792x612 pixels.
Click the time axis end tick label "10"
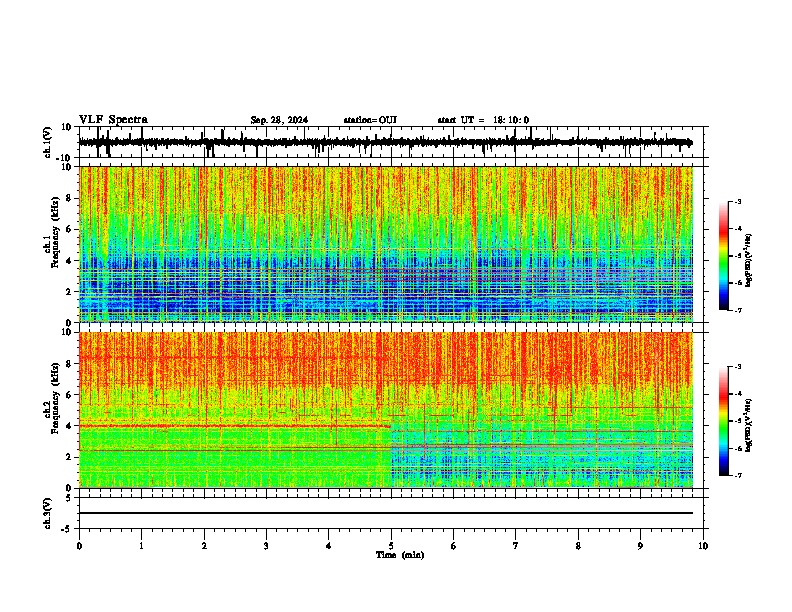click(x=703, y=546)
